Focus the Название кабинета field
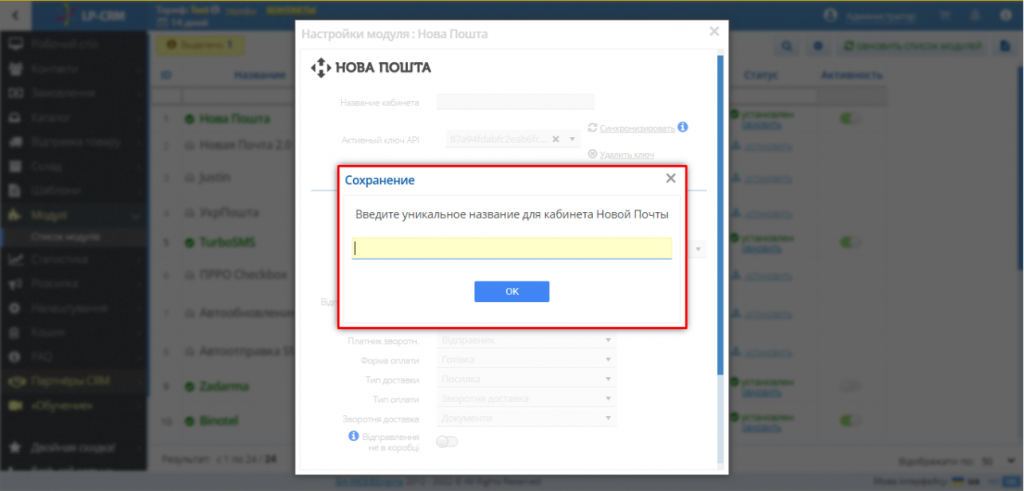1024x491 pixels. 515,102
